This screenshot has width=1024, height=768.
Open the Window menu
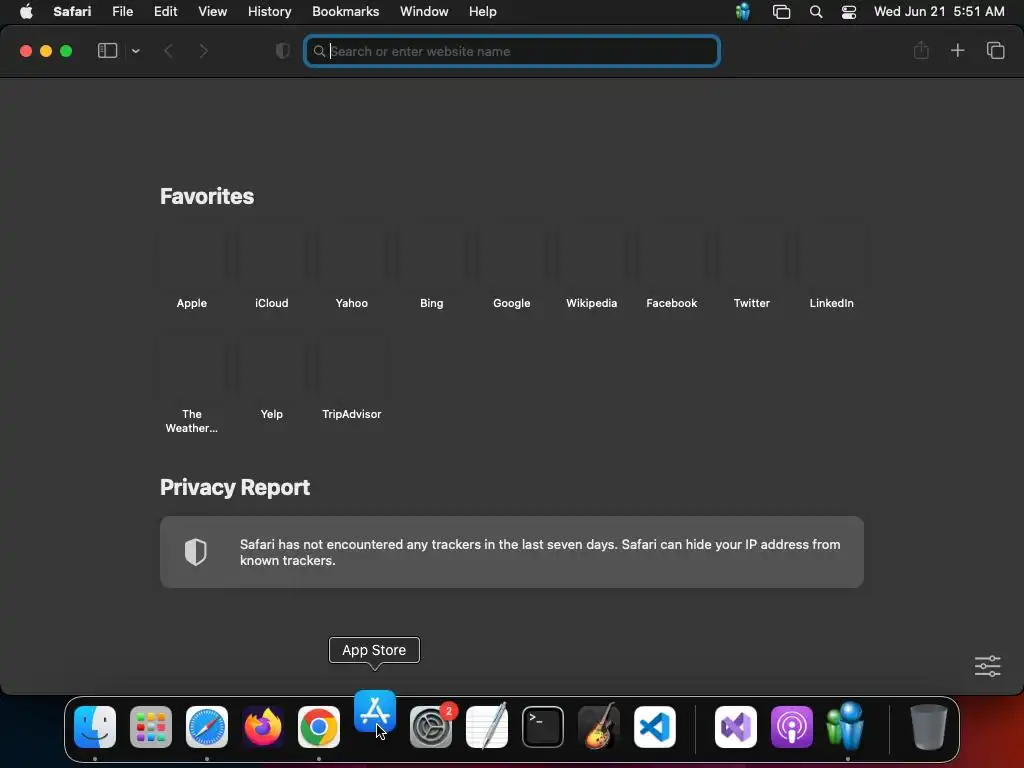pyautogui.click(x=424, y=12)
